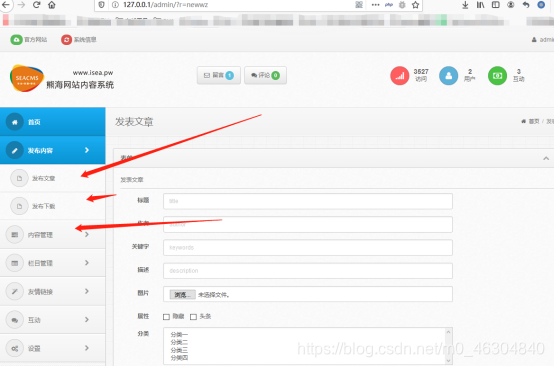The width and height of the screenshot is (554, 367).
Task: Select 分类一 in the category list
Action: (x=179, y=335)
